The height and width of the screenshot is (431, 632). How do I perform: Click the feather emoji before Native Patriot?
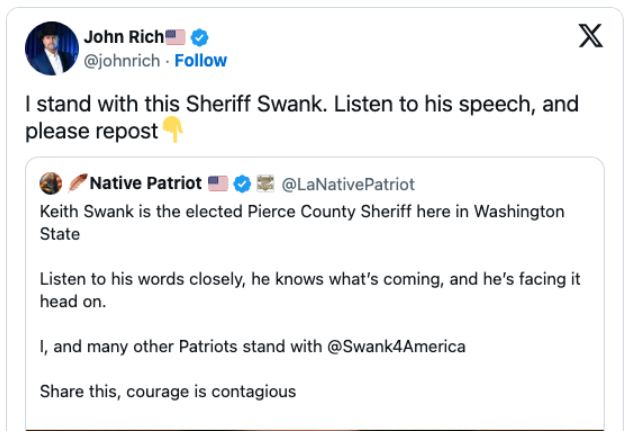pos(78,184)
